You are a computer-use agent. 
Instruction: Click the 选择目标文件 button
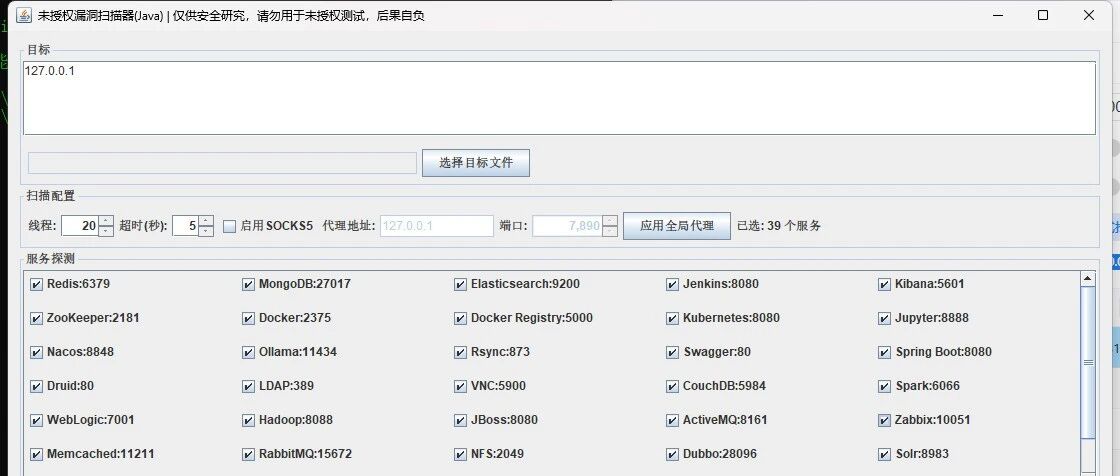coord(476,163)
